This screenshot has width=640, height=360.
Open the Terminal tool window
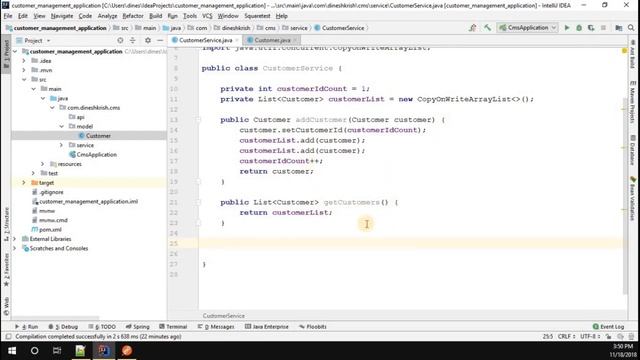coord(173,327)
